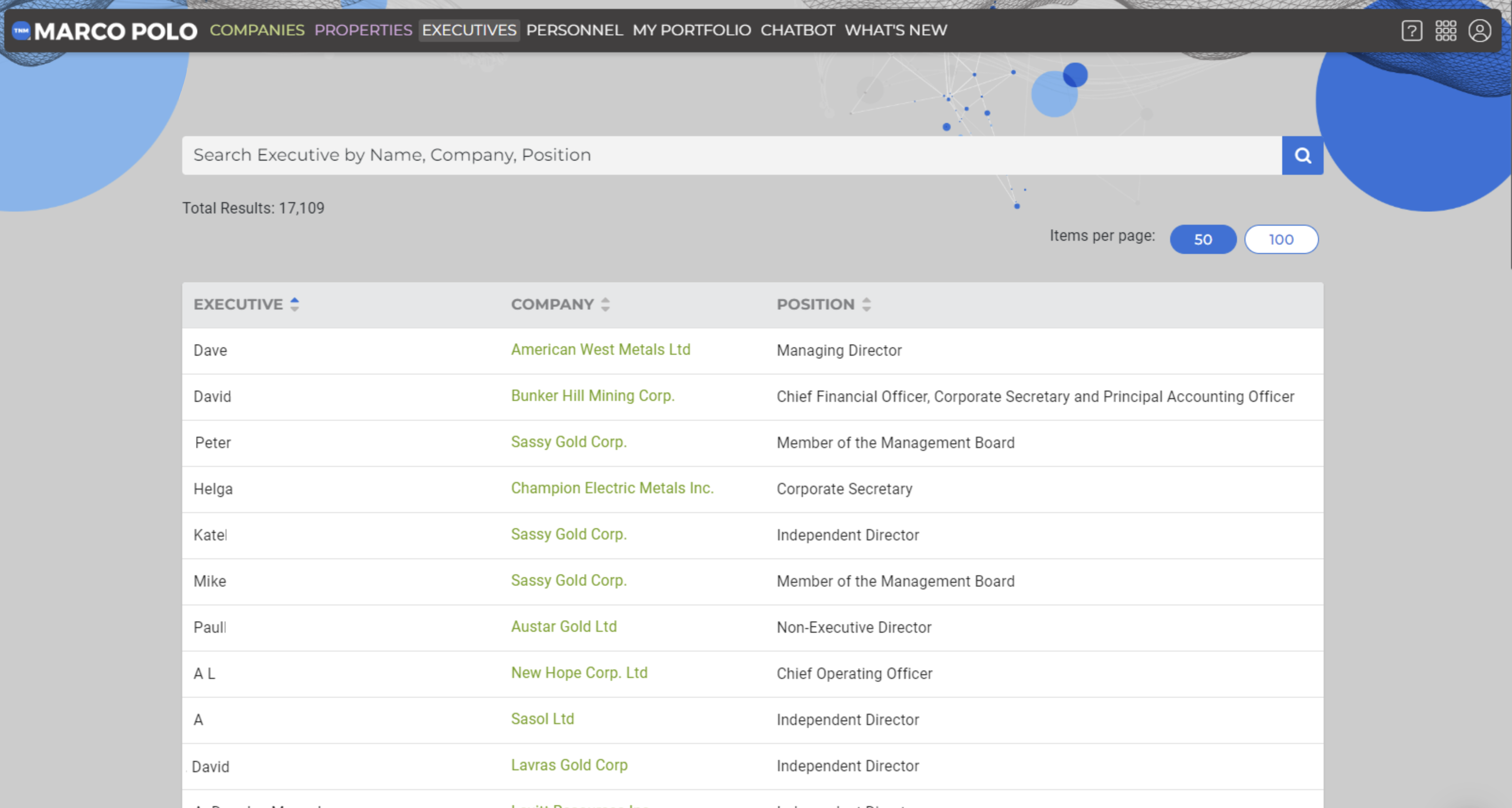Open the Personnel tab
1512x808 pixels.
pos(574,31)
